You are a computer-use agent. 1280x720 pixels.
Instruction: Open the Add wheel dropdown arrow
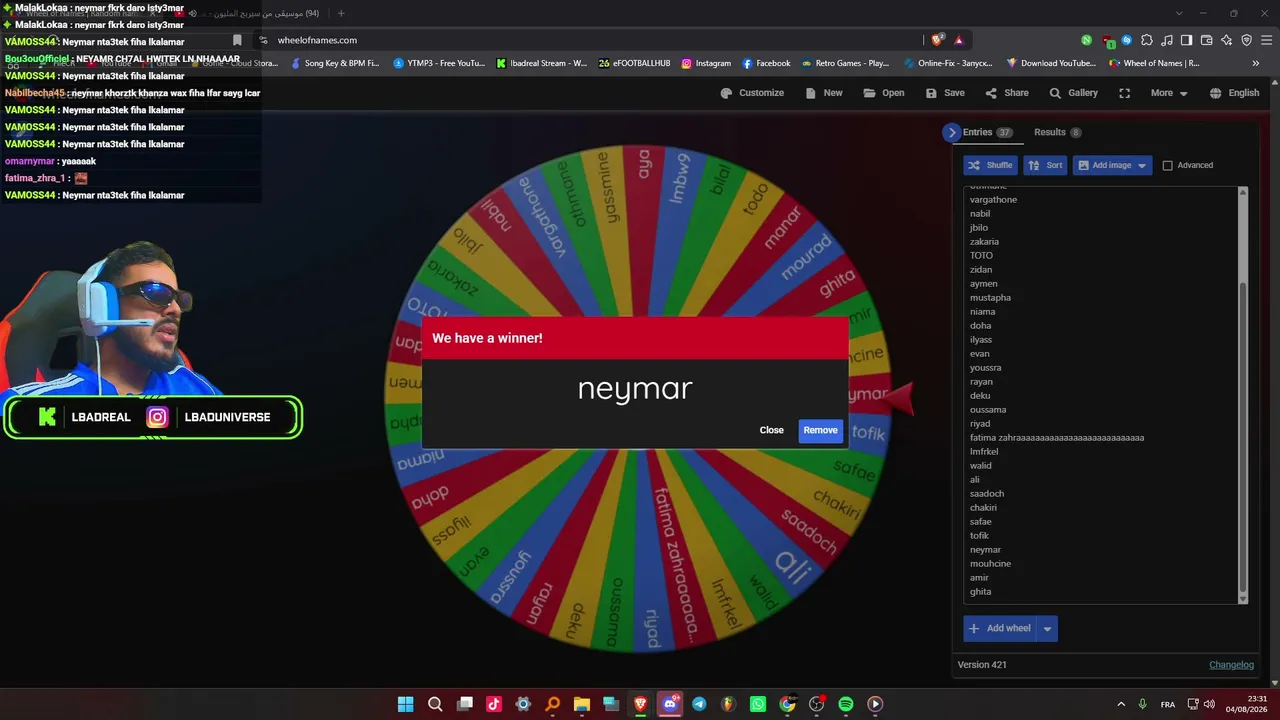pos(1047,628)
